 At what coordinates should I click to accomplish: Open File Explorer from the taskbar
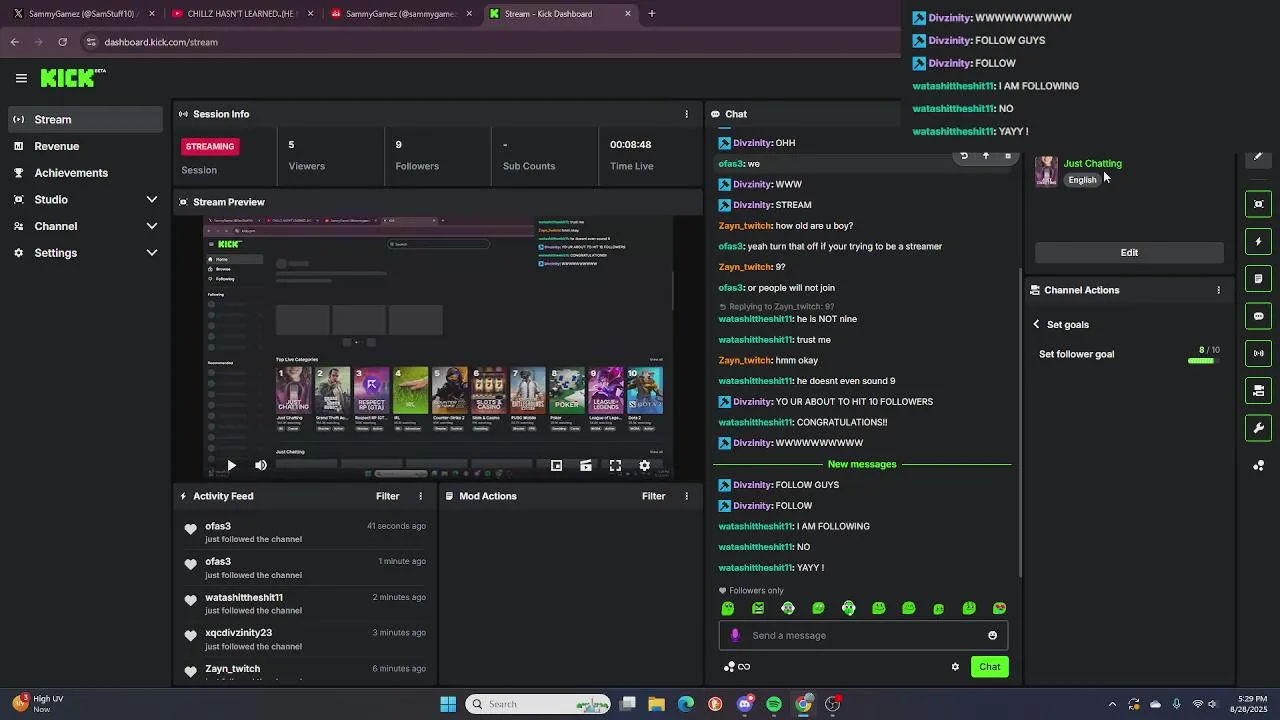pos(657,704)
